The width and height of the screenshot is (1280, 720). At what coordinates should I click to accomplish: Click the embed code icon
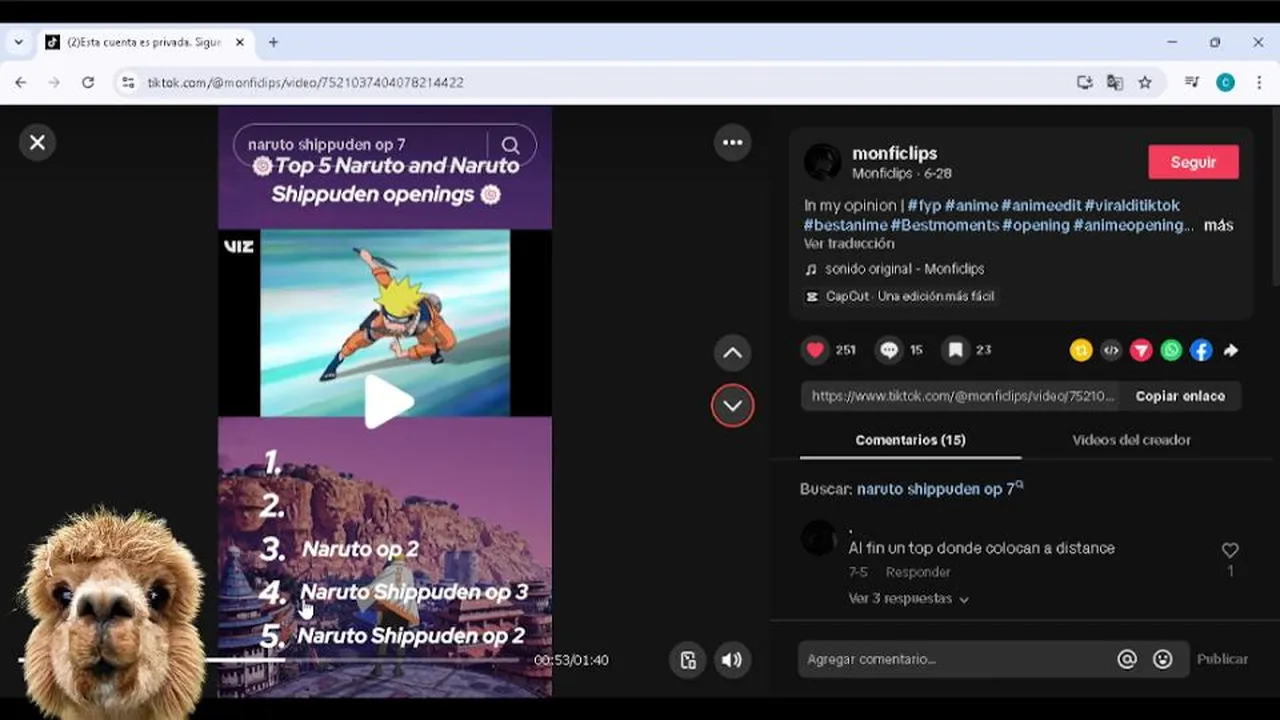pyautogui.click(x=1111, y=350)
